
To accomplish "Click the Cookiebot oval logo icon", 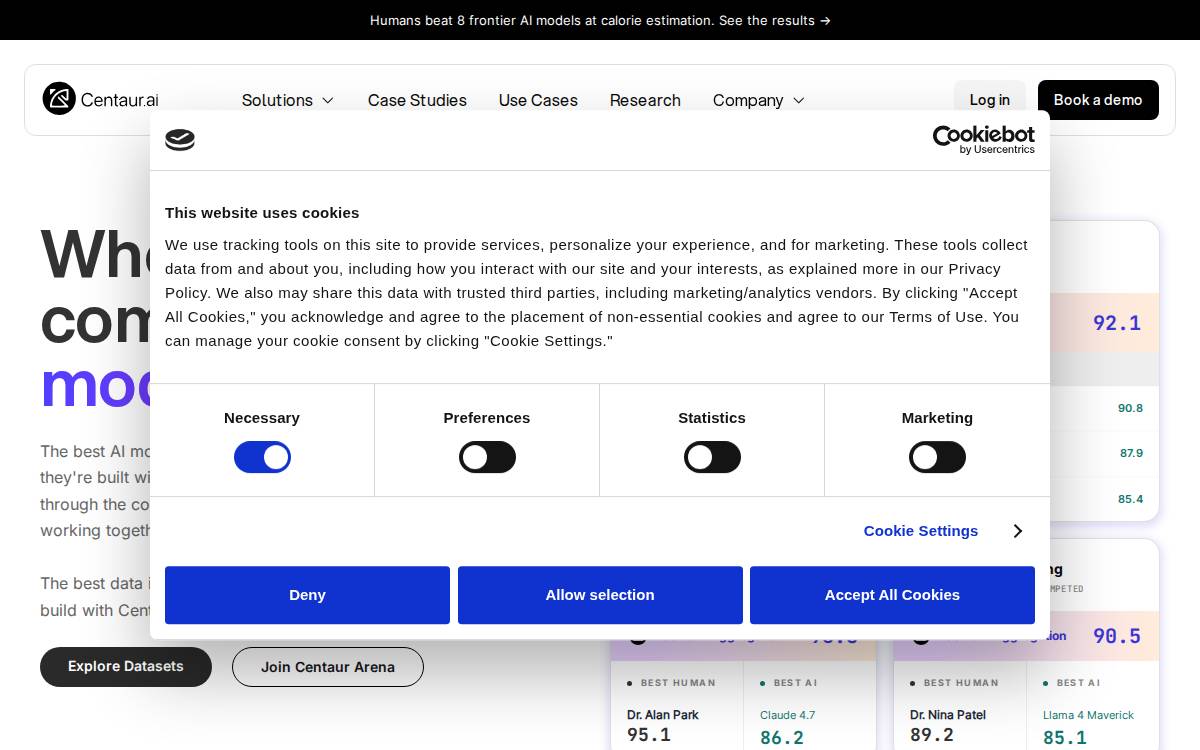I will pos(180,140).
